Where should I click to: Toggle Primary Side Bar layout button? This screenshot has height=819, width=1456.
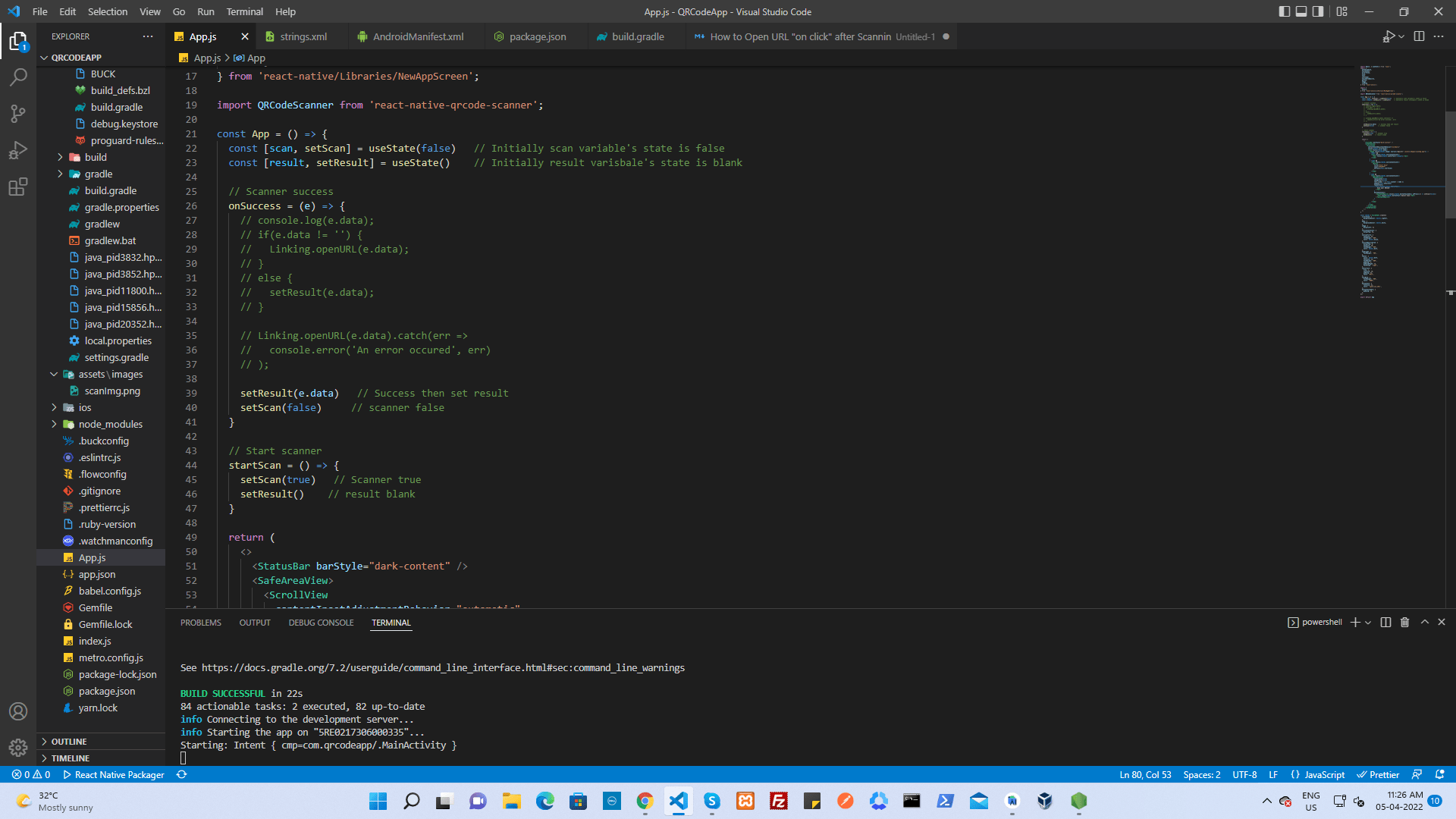coord(1284,11)
